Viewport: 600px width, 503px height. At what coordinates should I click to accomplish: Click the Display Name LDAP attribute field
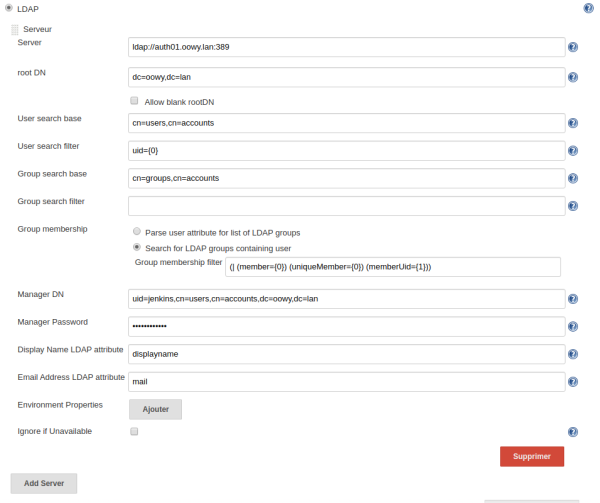coord(346,354)
